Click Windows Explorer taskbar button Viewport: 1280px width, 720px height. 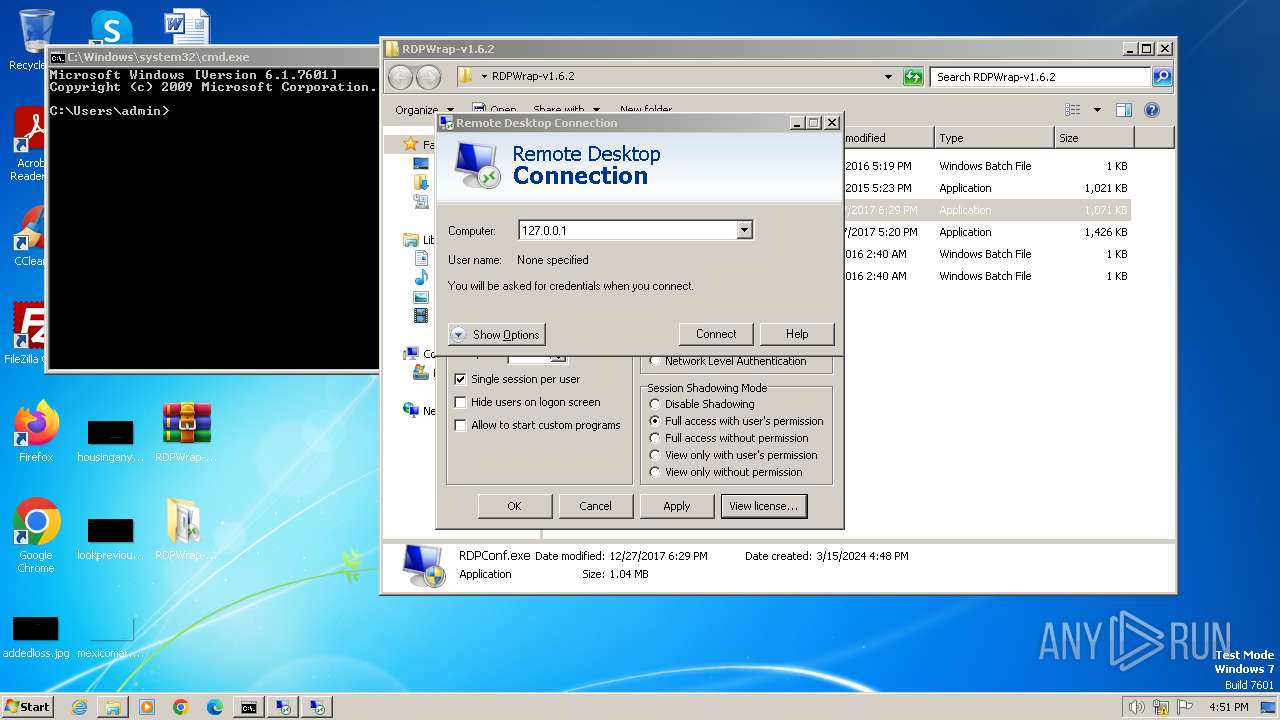113,707
